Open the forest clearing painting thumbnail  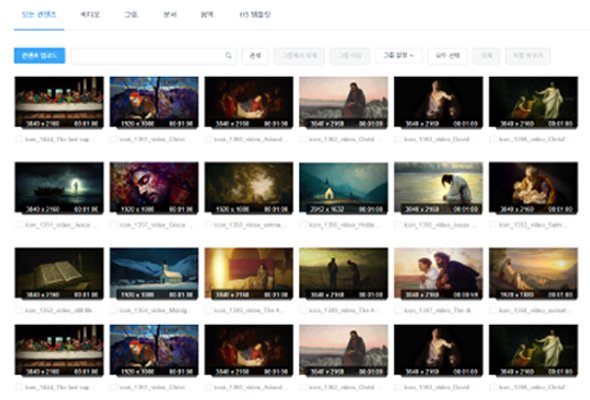249,188
